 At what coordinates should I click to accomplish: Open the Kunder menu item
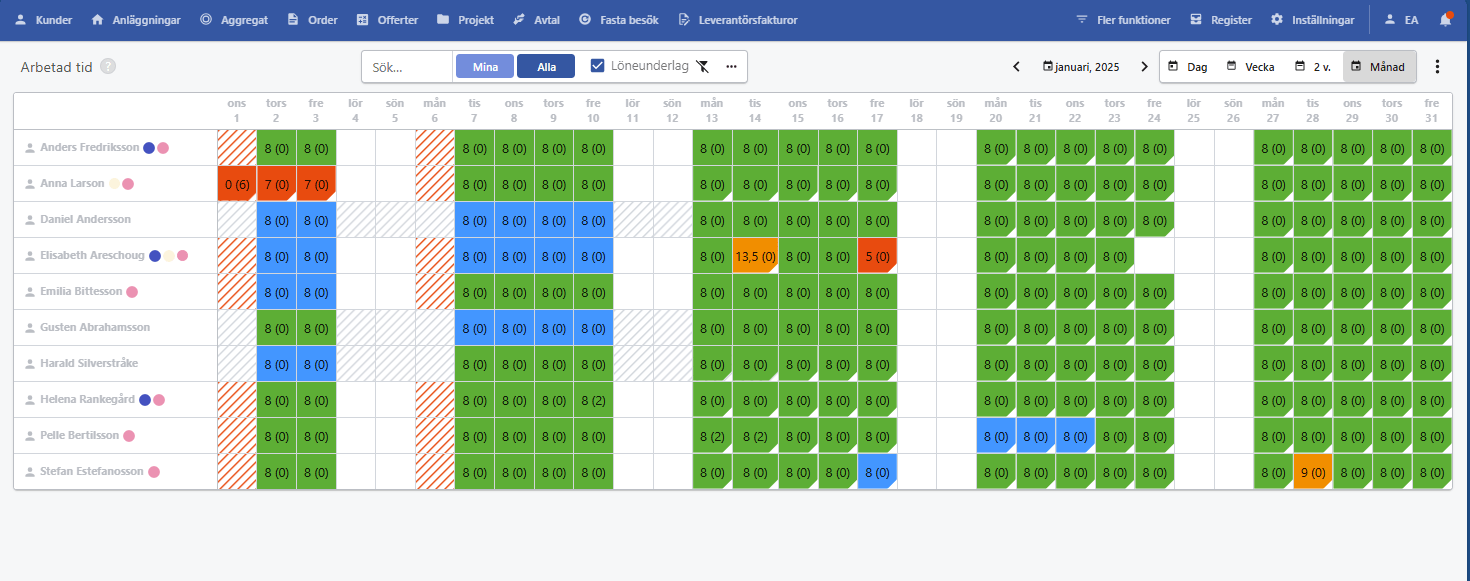click(x=46, y=20)
